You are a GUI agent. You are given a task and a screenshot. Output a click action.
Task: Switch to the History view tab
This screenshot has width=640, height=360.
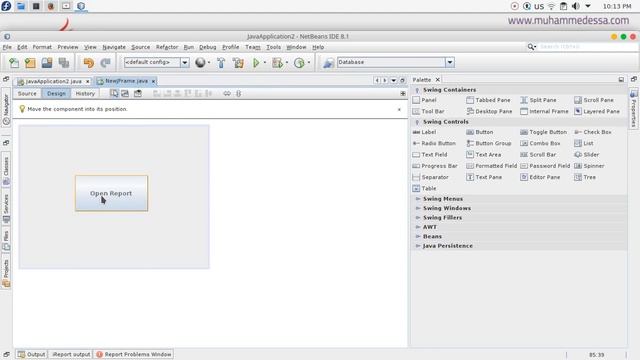point(85,93)
